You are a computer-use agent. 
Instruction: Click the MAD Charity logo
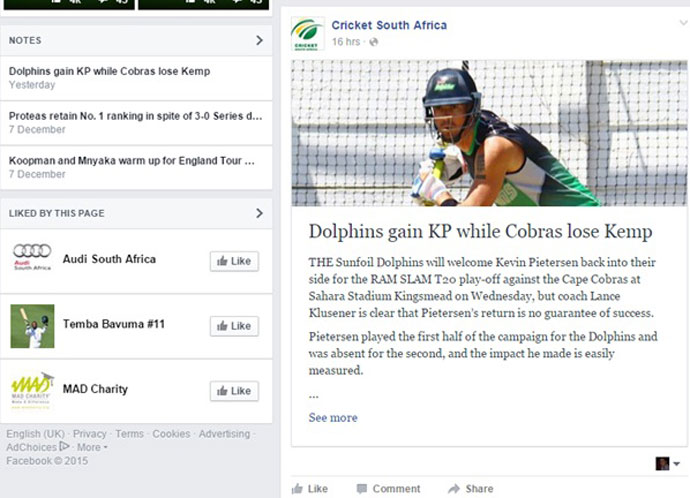[x=33, y=391]
